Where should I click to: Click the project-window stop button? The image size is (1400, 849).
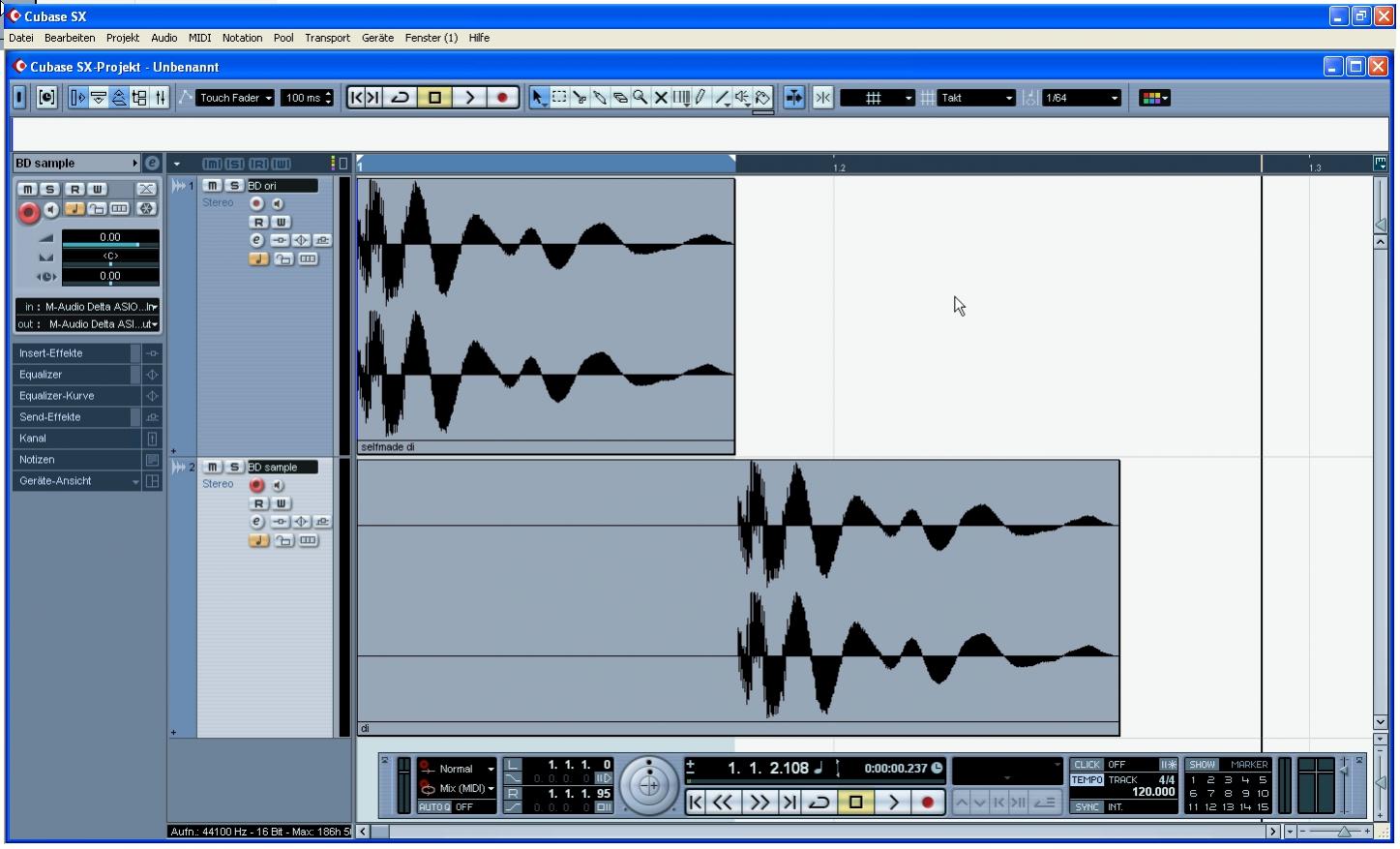tap(434, 98)
